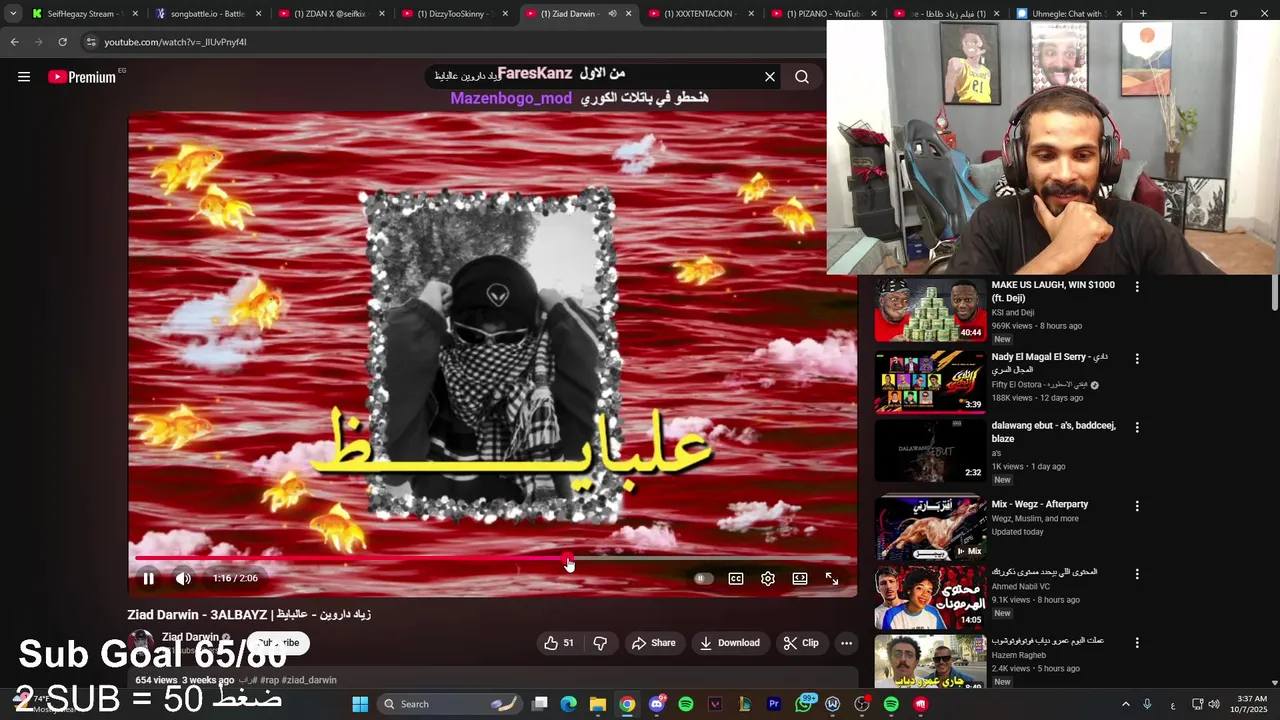The width and height of the screenshot is (1280, 720).
Task: Open options for MAKE US LAUGH video
Action: (1136, 287)
